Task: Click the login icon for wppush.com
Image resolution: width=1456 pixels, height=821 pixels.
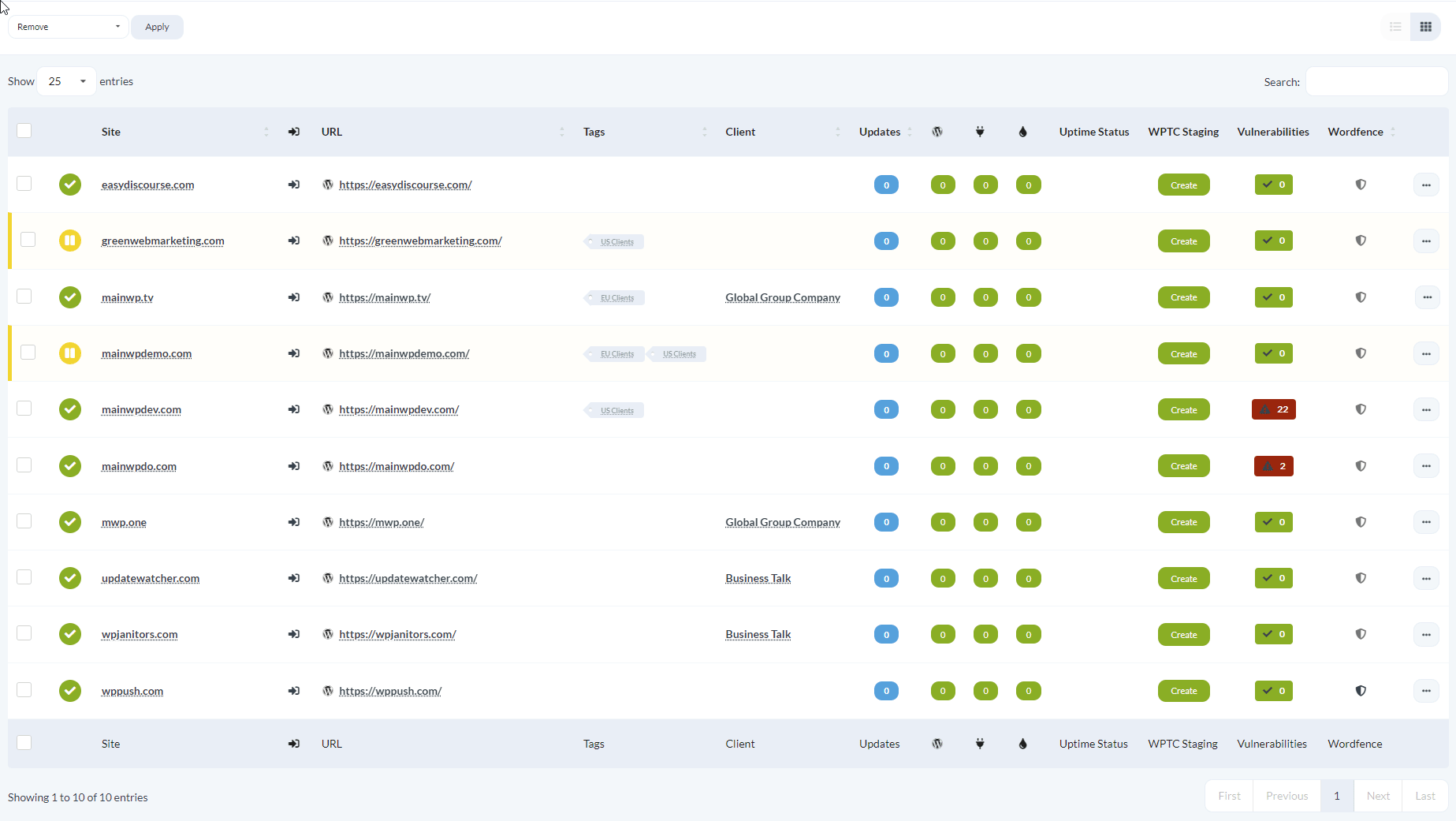Action: [294, 691]
